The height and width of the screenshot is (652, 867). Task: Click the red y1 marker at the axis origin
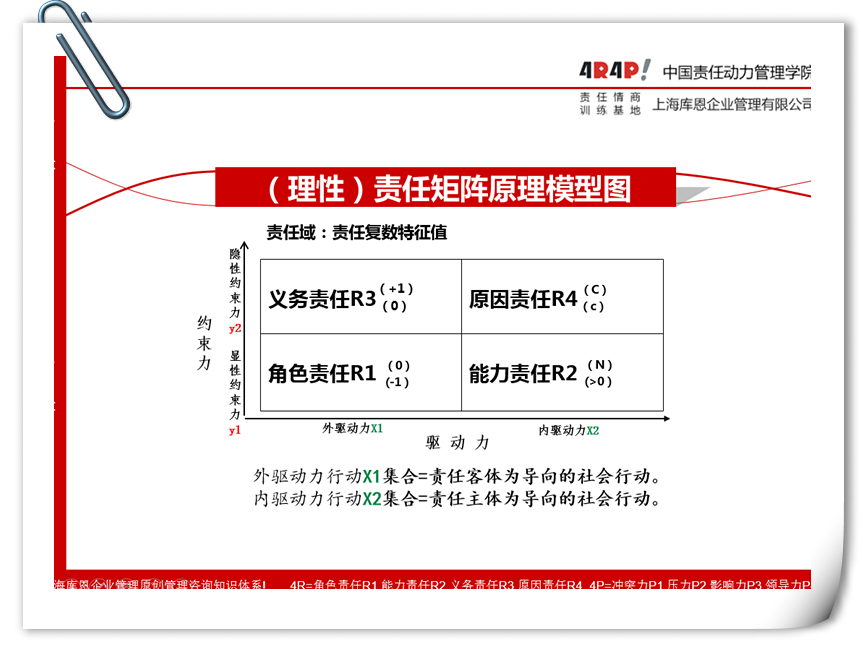coord(235,430)
